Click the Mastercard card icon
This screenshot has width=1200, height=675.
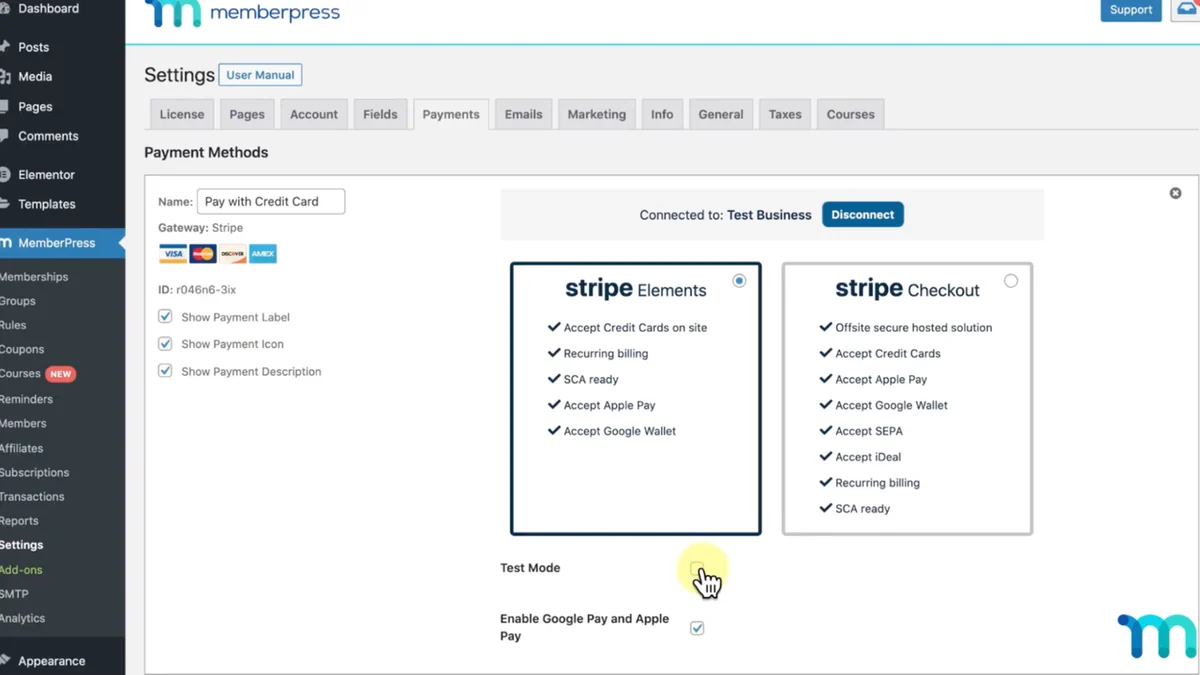pos(203,254)
